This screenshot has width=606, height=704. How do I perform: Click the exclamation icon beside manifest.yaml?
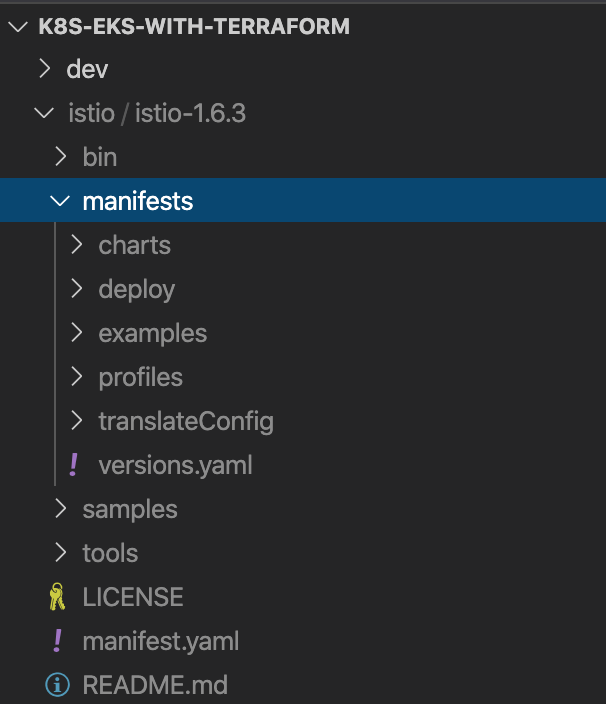click(x=56, y=641)
